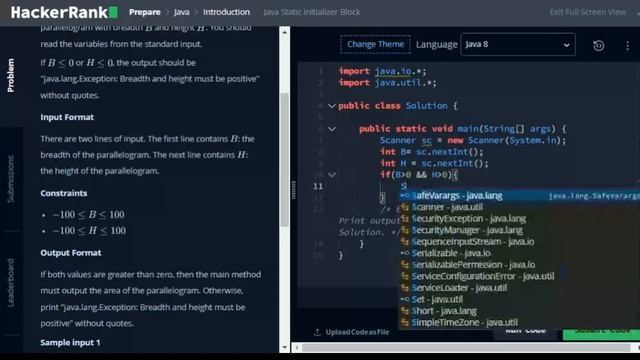
Task: Open the Problem side tab
Action: pos(11,75)
